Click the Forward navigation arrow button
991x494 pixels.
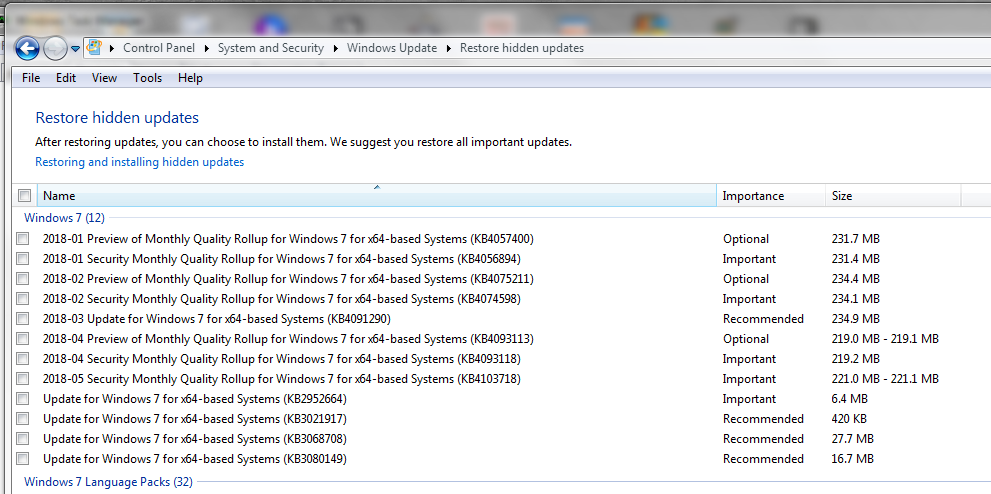click(55, 48)
